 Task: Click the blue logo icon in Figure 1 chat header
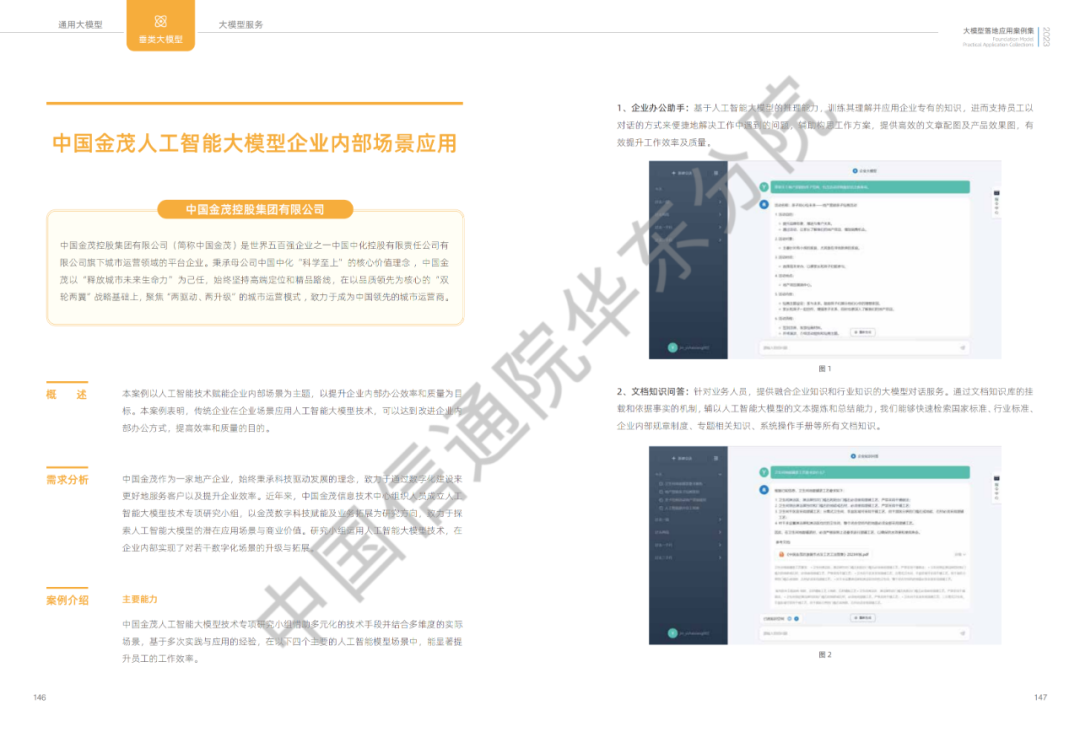[x=855, y=171]
